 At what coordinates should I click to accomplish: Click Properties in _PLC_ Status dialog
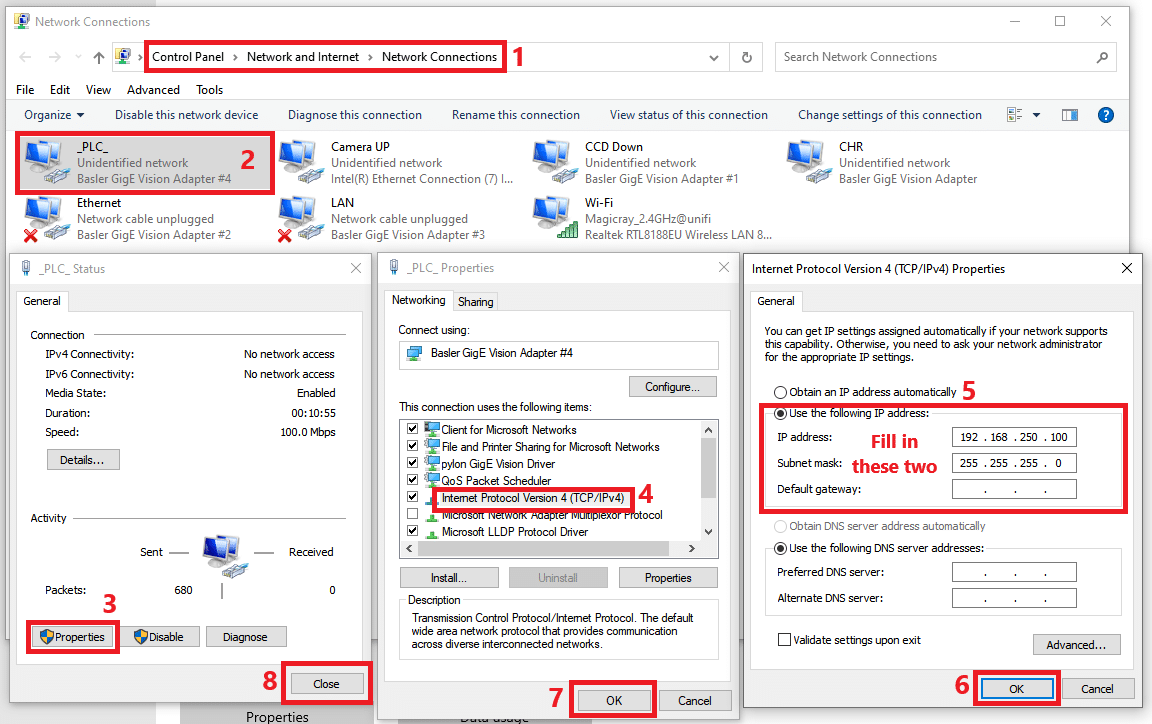click(72, 637)
